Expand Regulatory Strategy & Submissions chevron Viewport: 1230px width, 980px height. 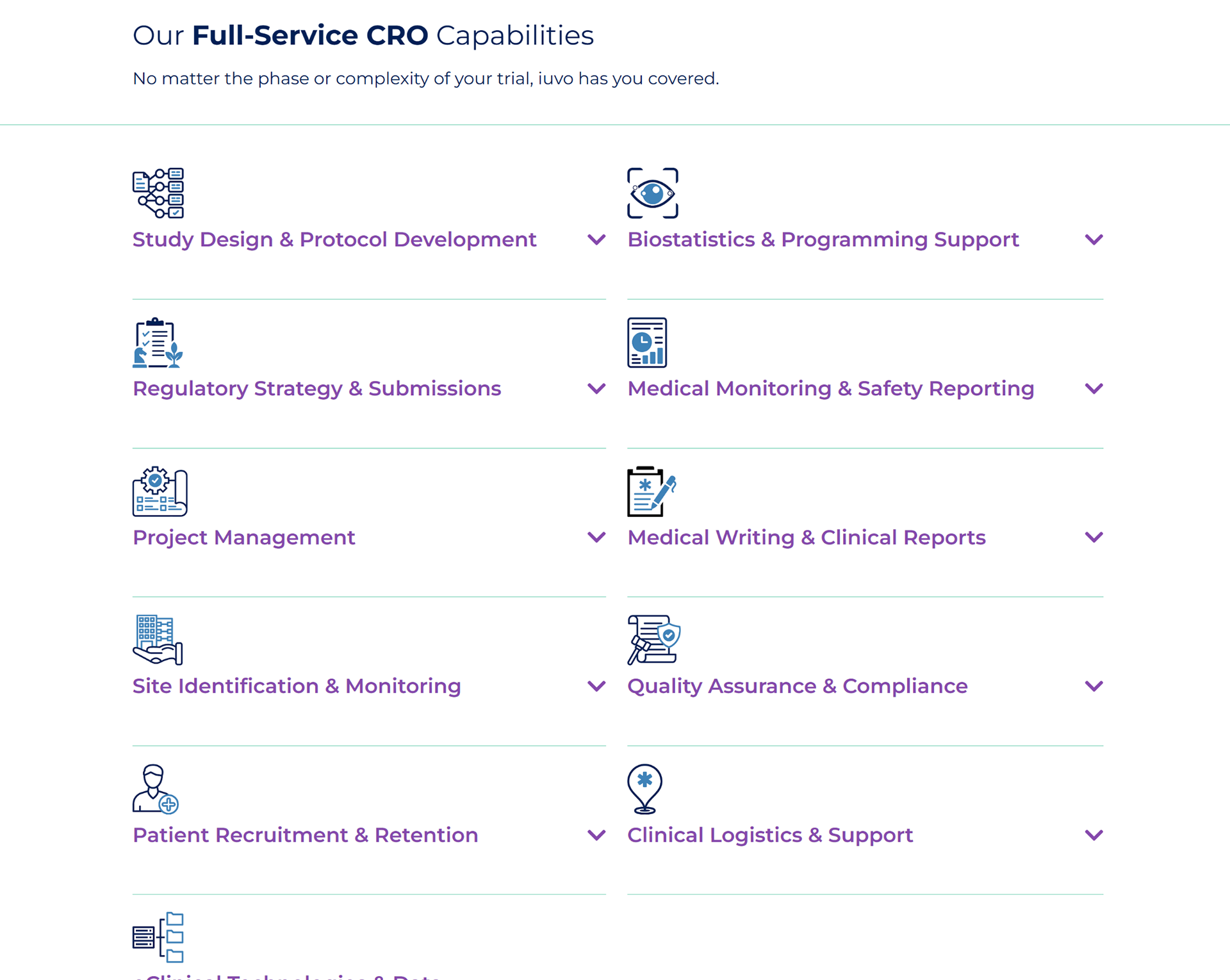click(x=596, y=389)
